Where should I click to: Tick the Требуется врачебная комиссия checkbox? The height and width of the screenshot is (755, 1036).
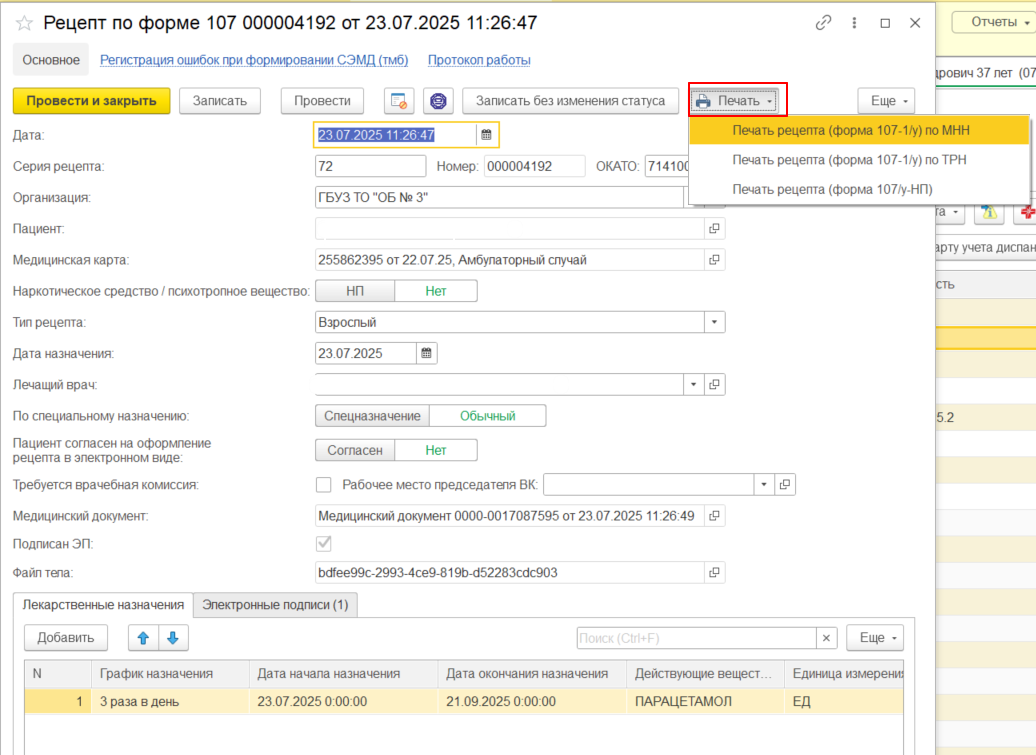(x=323, y=485)
